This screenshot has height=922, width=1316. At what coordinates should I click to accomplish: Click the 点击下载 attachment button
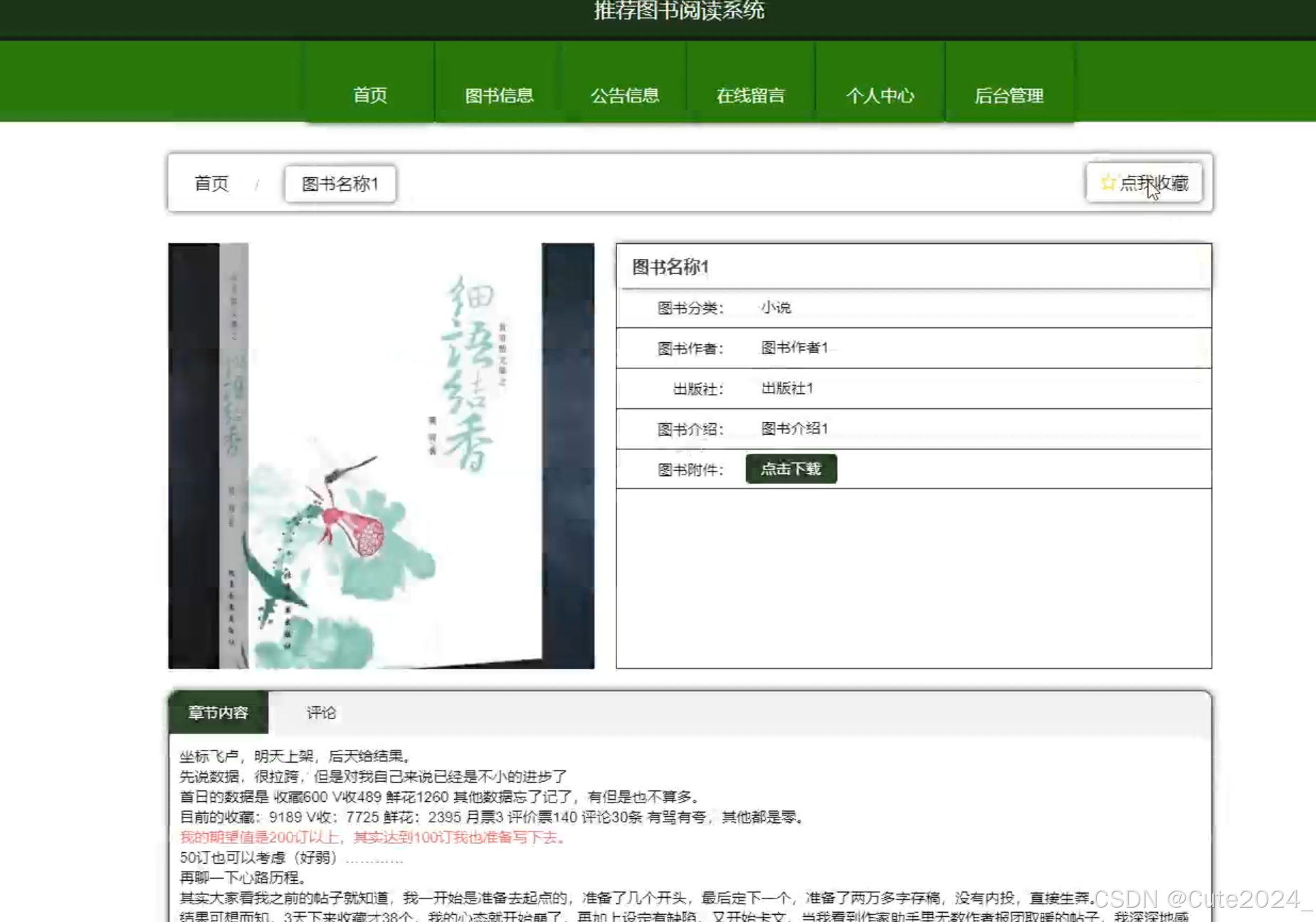tap(791, 469)
